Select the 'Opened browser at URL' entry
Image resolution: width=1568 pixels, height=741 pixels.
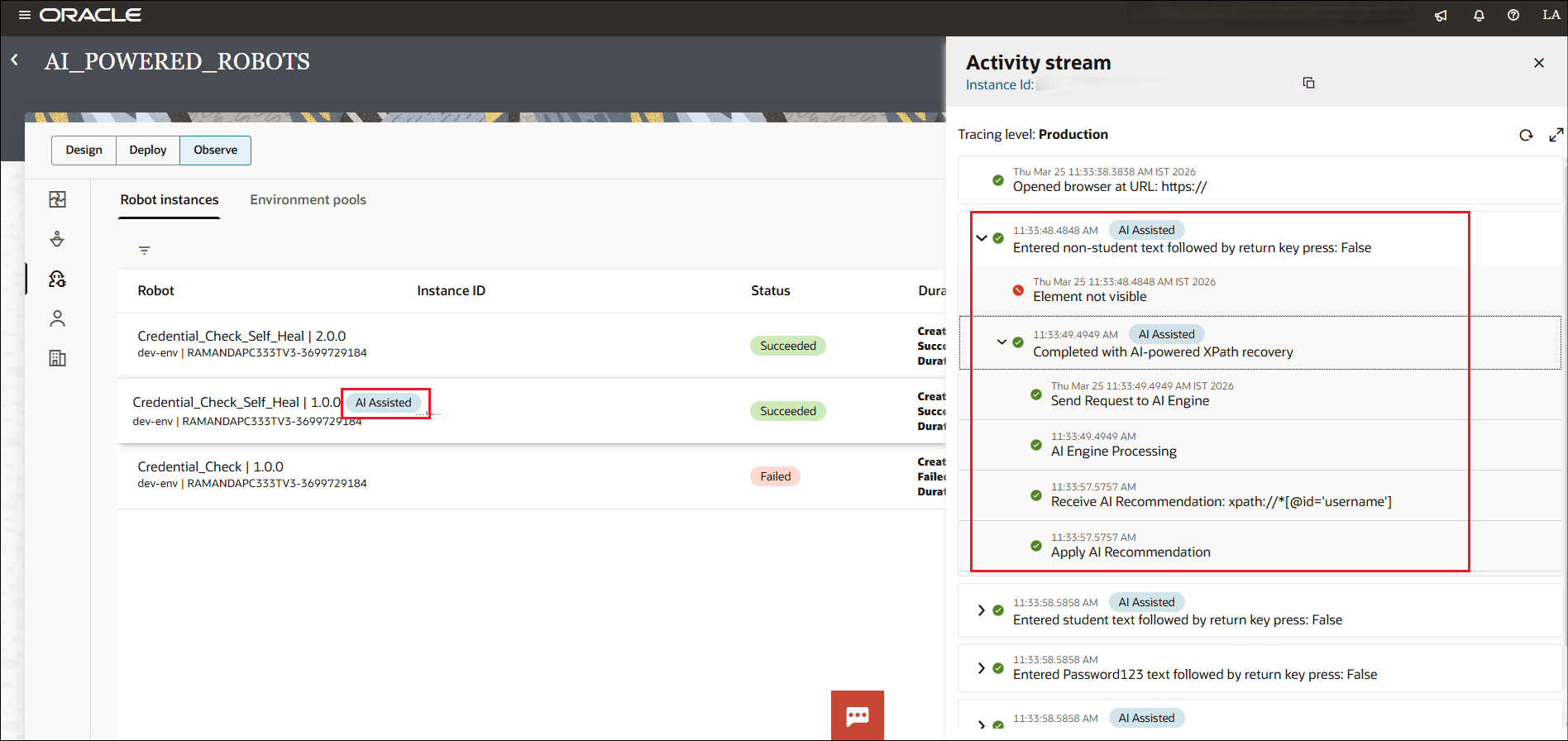pos(1260,180)
